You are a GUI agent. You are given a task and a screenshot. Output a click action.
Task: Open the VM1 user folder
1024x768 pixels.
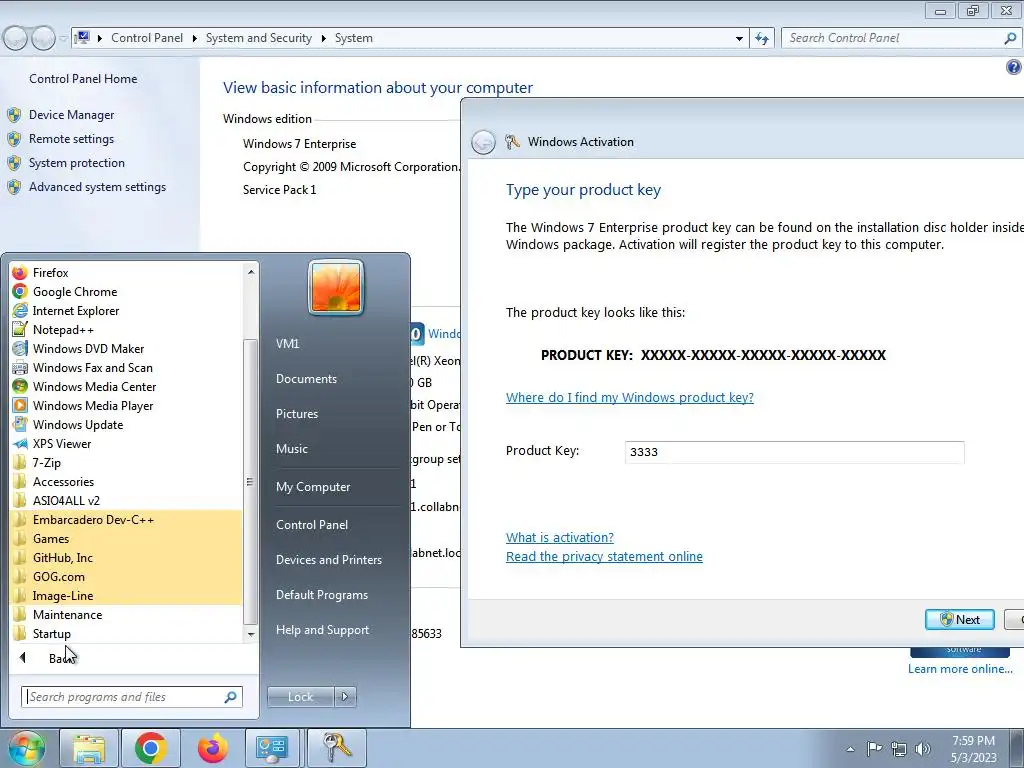(x=287, y=344)
